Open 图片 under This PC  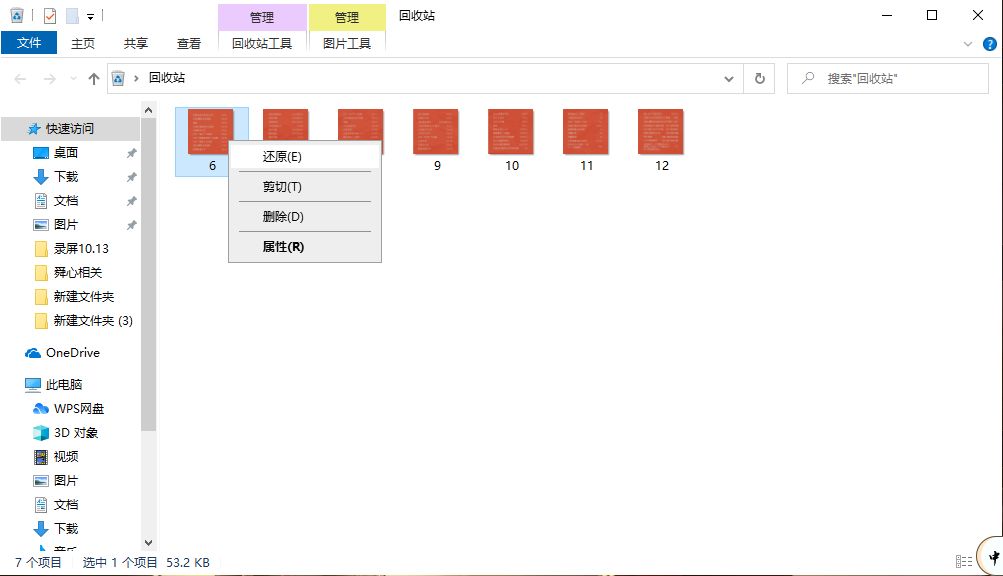click(66, 481)
